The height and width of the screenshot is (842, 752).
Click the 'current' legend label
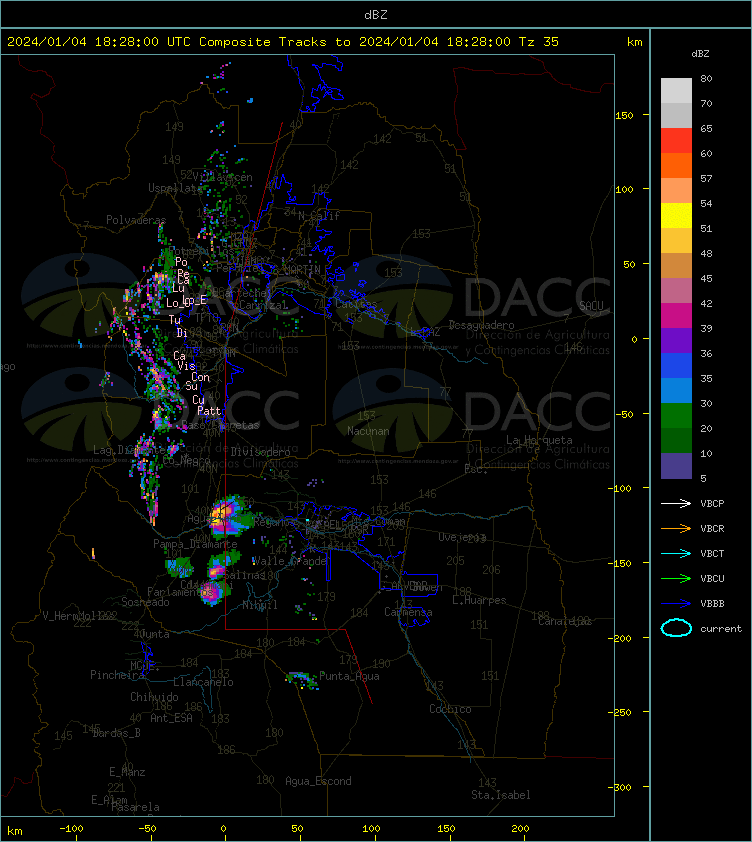[721, 628]
